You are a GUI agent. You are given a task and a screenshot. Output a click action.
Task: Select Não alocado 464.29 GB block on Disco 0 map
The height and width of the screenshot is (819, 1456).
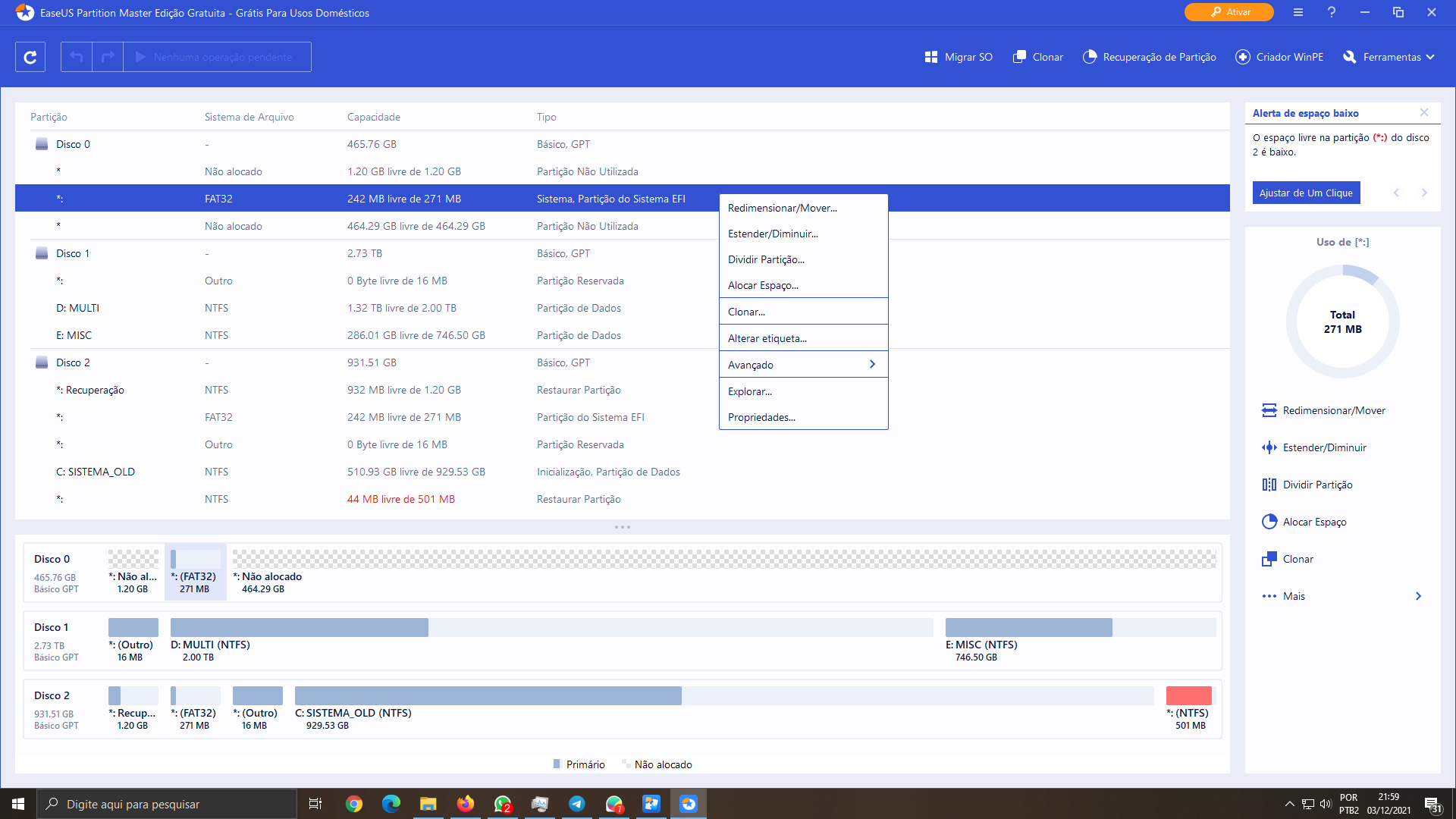[x=723, y=572]
